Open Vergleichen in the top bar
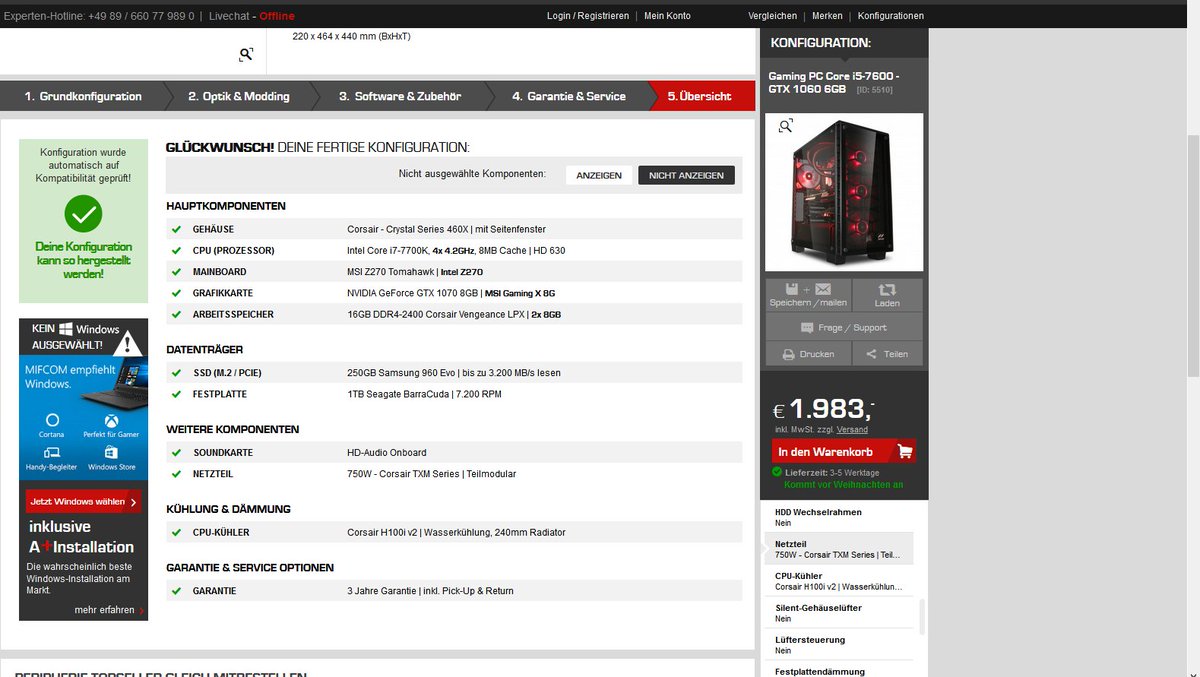The width and height of the screenshot is (1200, 677). coord(773,16)
